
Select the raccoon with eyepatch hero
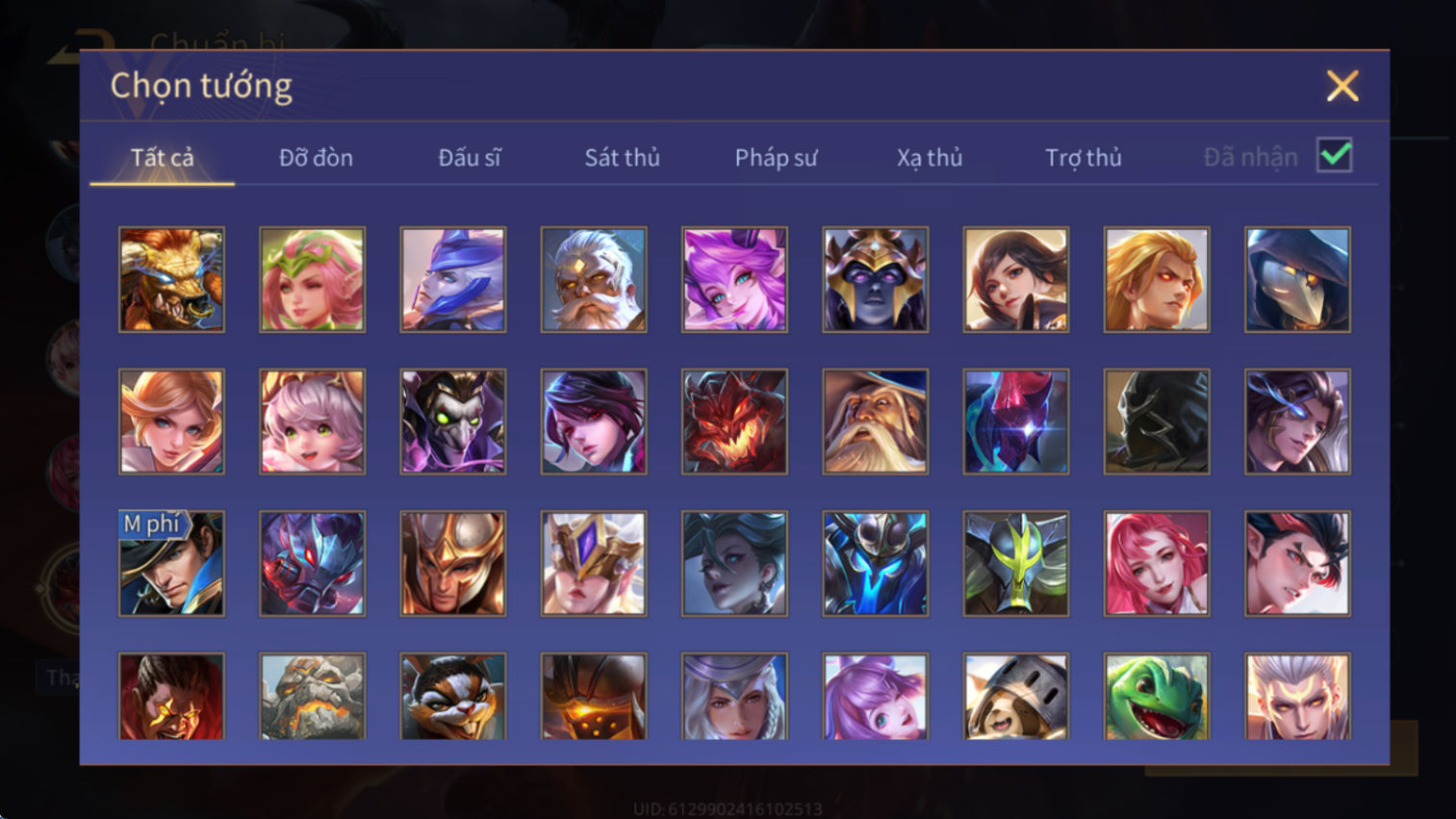point(453,696)
